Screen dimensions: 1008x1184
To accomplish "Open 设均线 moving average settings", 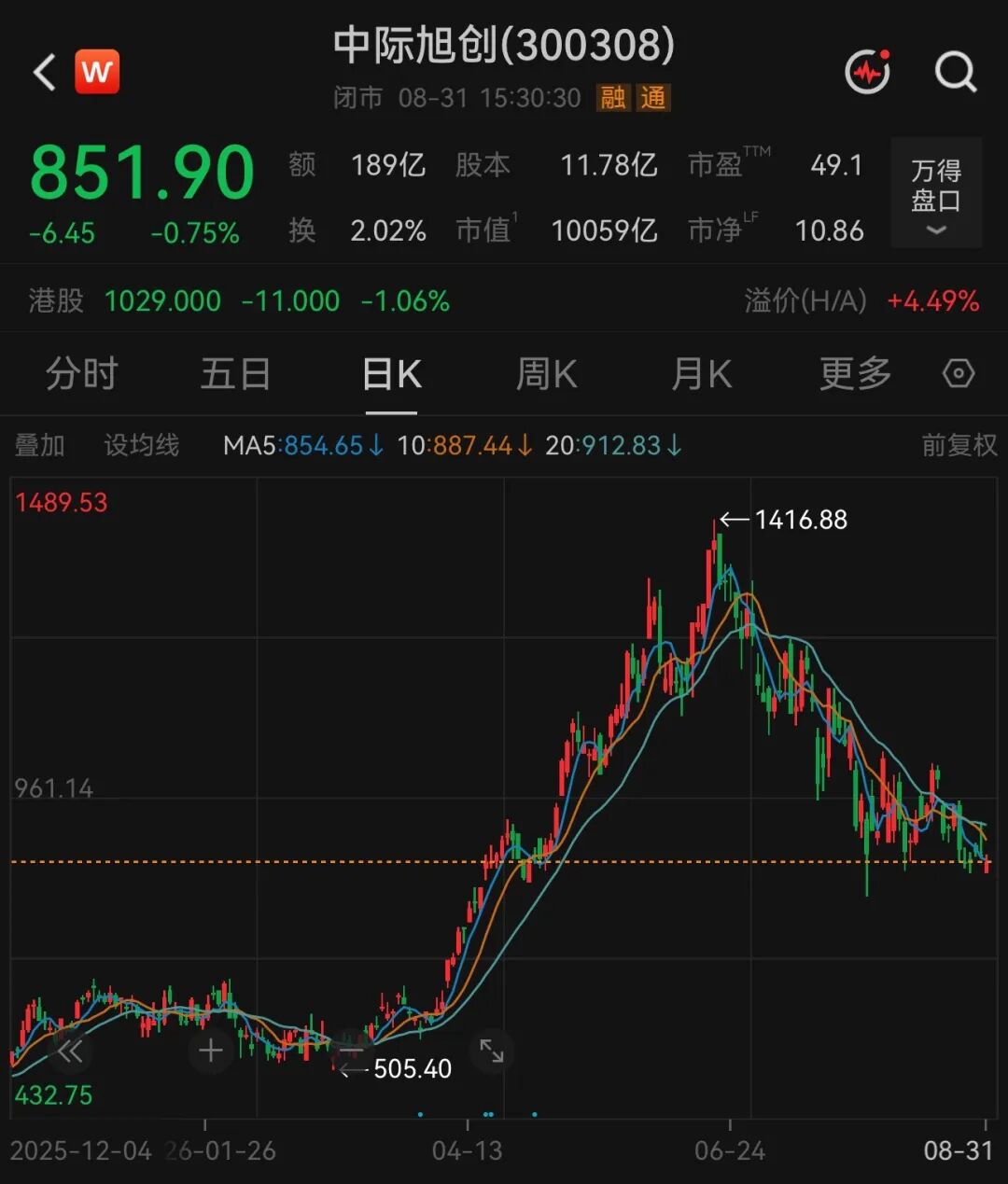I will tap(141, 445).
